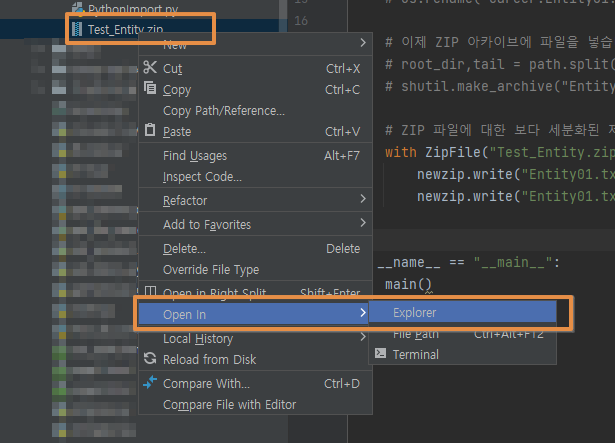This screenshot has height=443, width=615.
Task: Select Find Usages menu entry
Action: (x=255, y=156)
